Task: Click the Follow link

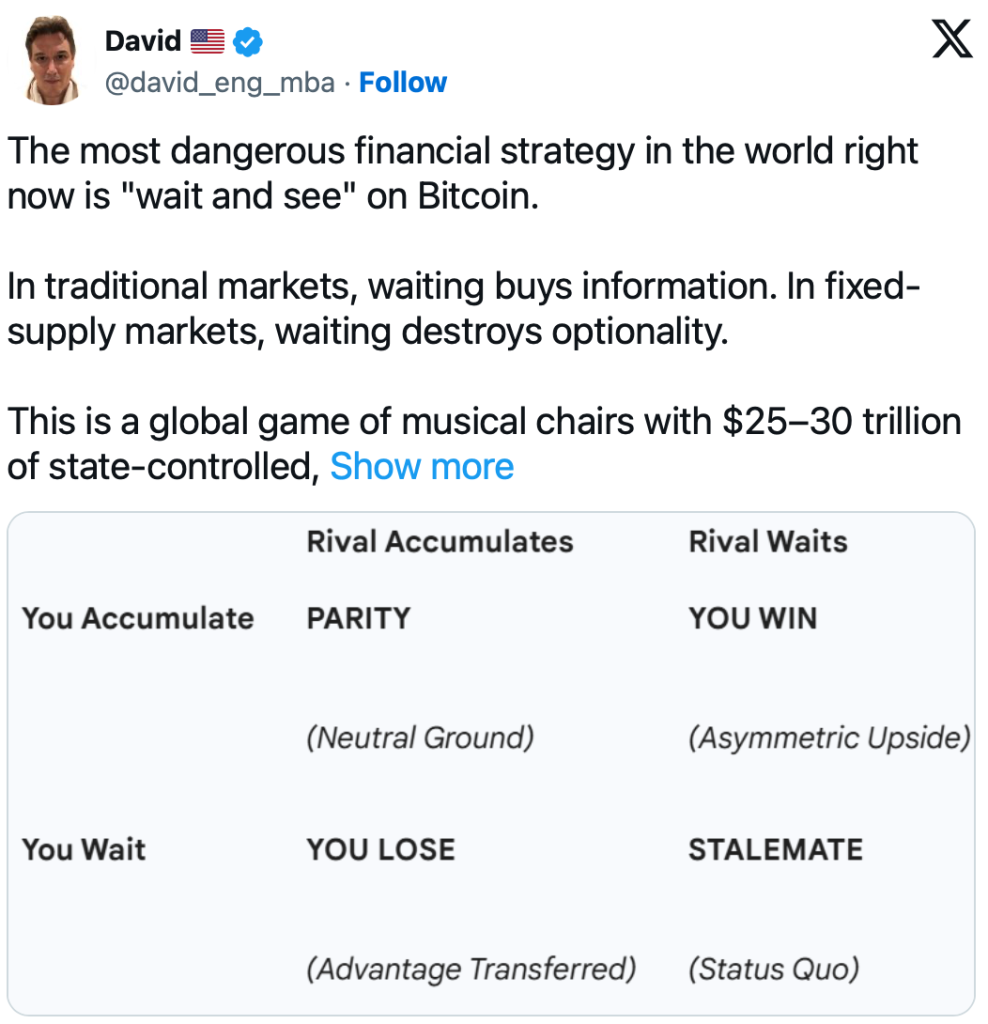Action: coord(403,82)
